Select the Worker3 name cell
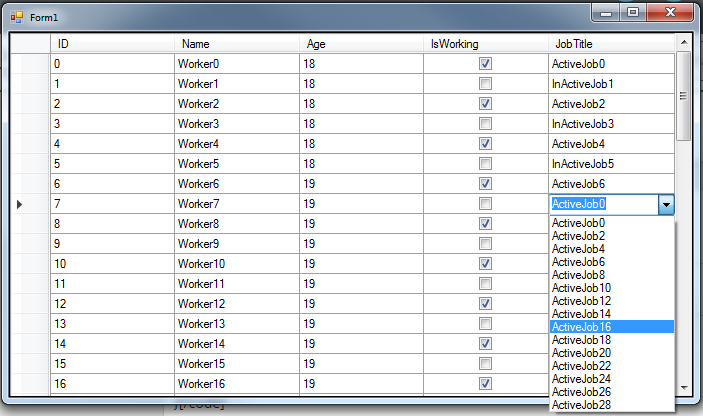 (235, 124)
